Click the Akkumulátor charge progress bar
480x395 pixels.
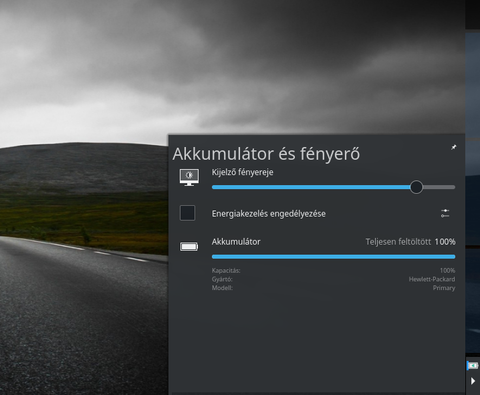(333, 257)
